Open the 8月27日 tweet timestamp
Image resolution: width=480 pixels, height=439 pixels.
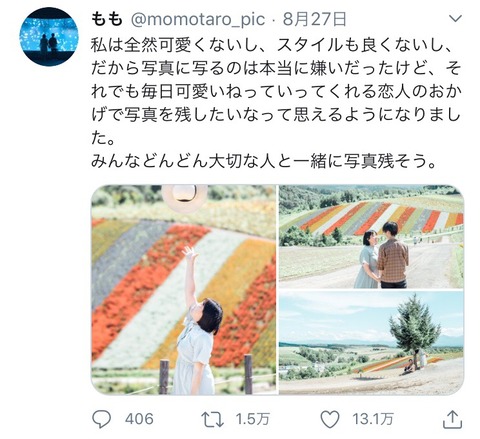pyautogui.click(x=315, y=19)
